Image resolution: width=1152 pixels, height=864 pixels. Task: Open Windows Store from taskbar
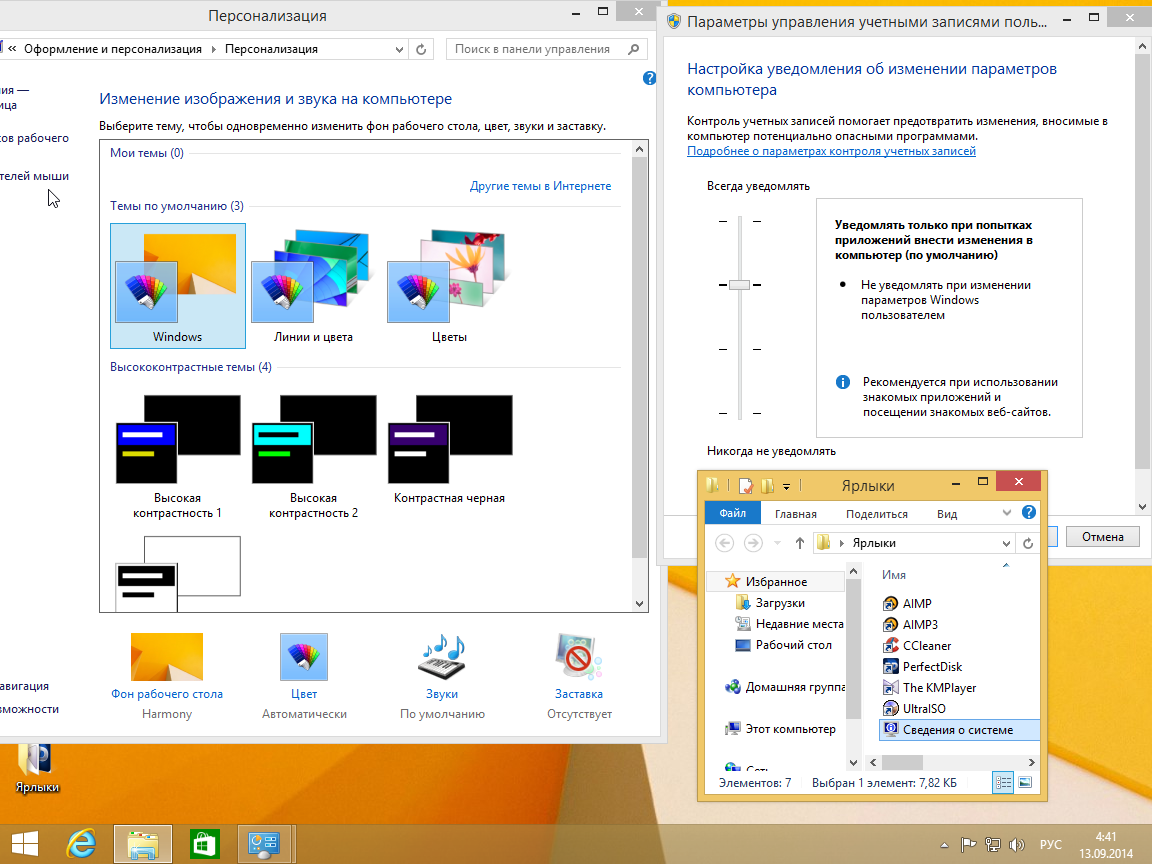pos(204,843)
